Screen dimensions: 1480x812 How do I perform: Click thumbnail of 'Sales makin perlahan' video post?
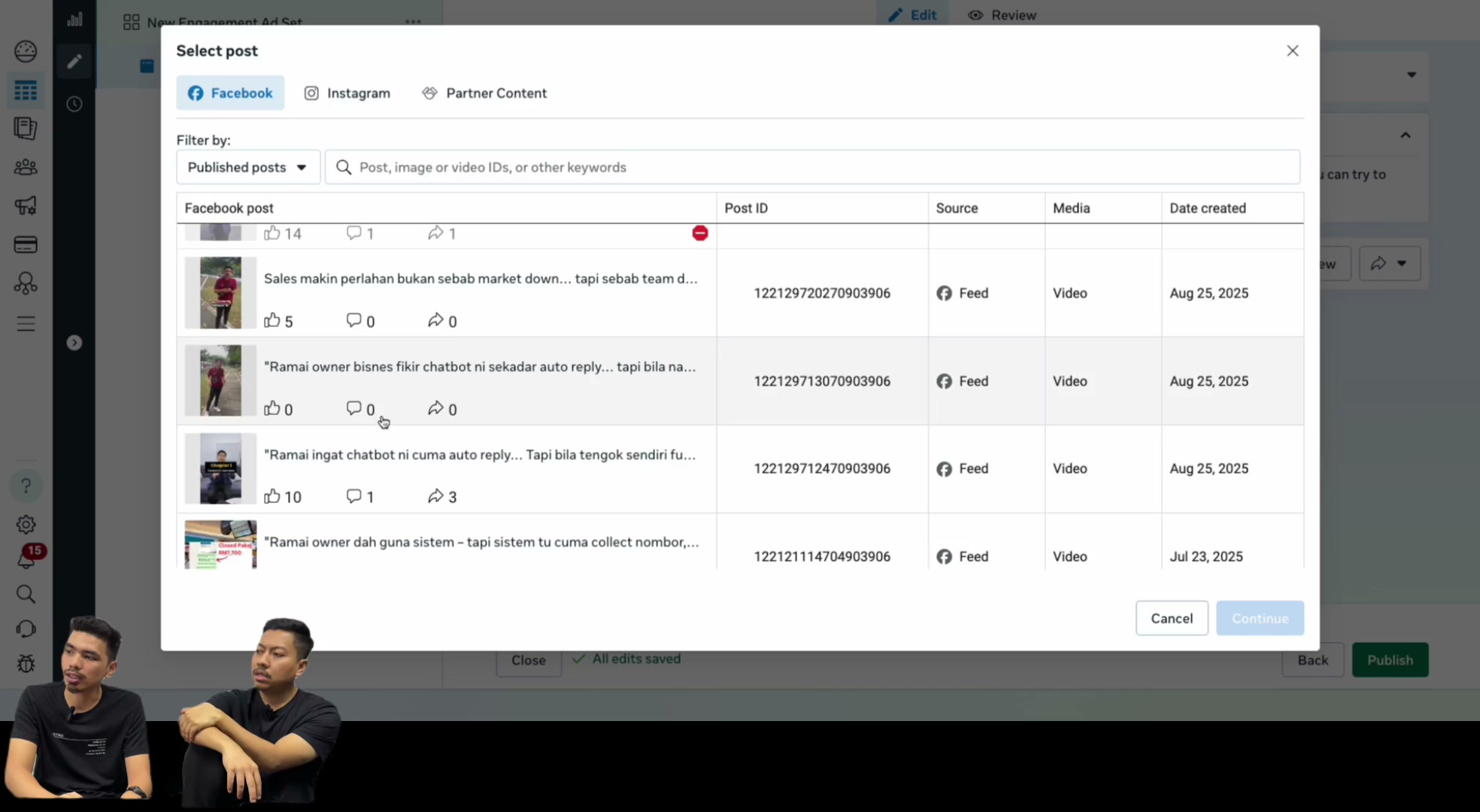220,292
